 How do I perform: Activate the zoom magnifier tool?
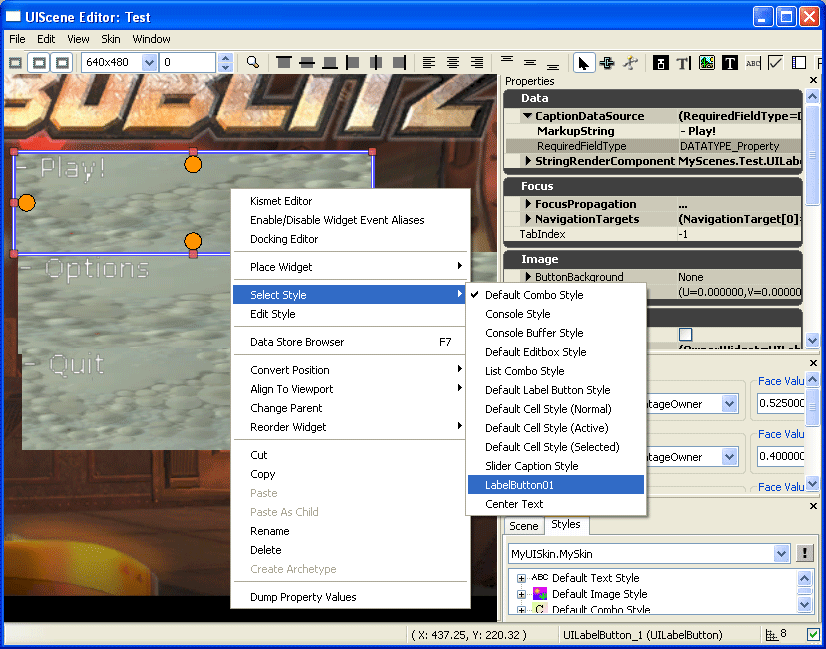253,62
